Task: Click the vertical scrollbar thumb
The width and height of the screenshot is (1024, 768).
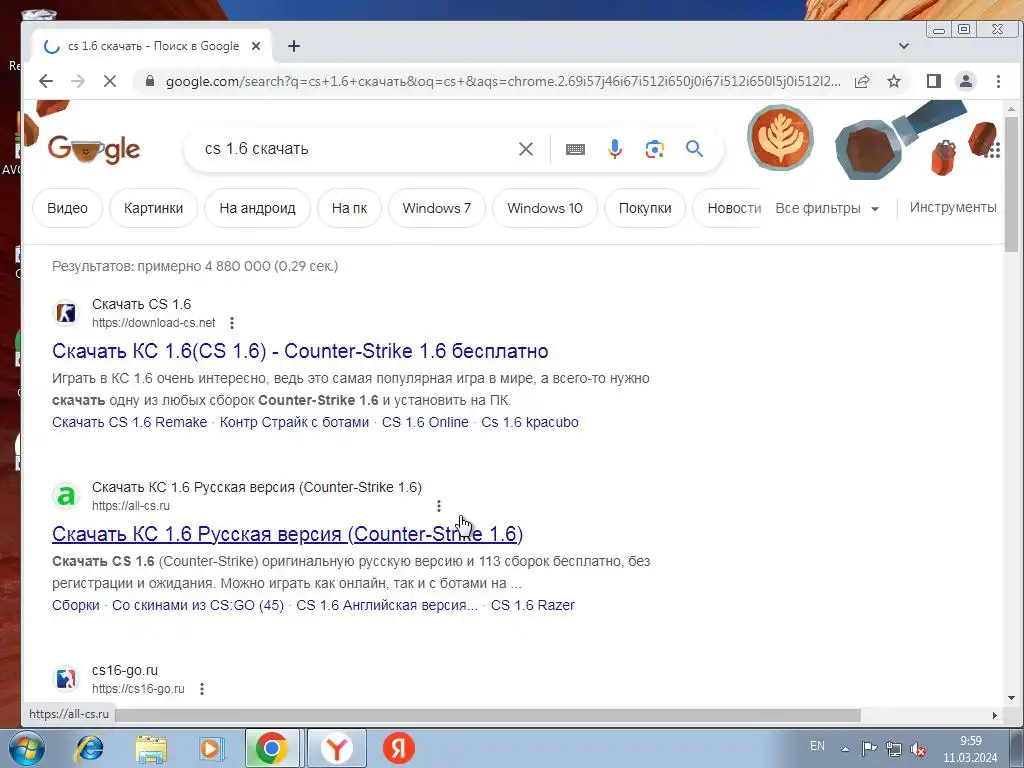Action: pyautogui.click(x=1011, y=184)
